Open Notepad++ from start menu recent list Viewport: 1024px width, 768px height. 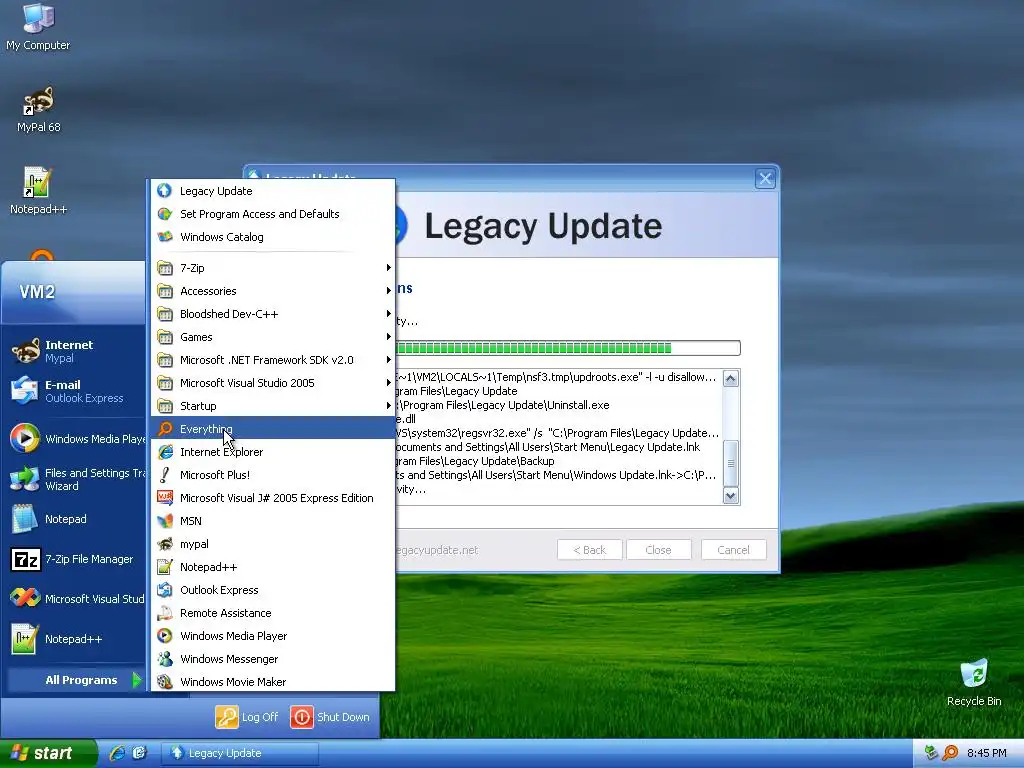[x=75, y=639]
